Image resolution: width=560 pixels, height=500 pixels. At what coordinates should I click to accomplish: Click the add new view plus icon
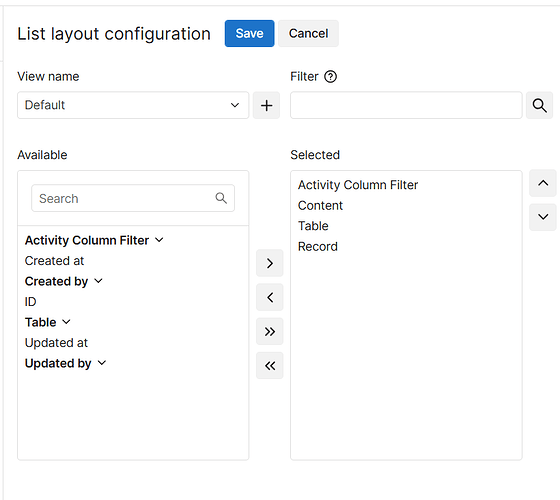(x=266, y=105)
